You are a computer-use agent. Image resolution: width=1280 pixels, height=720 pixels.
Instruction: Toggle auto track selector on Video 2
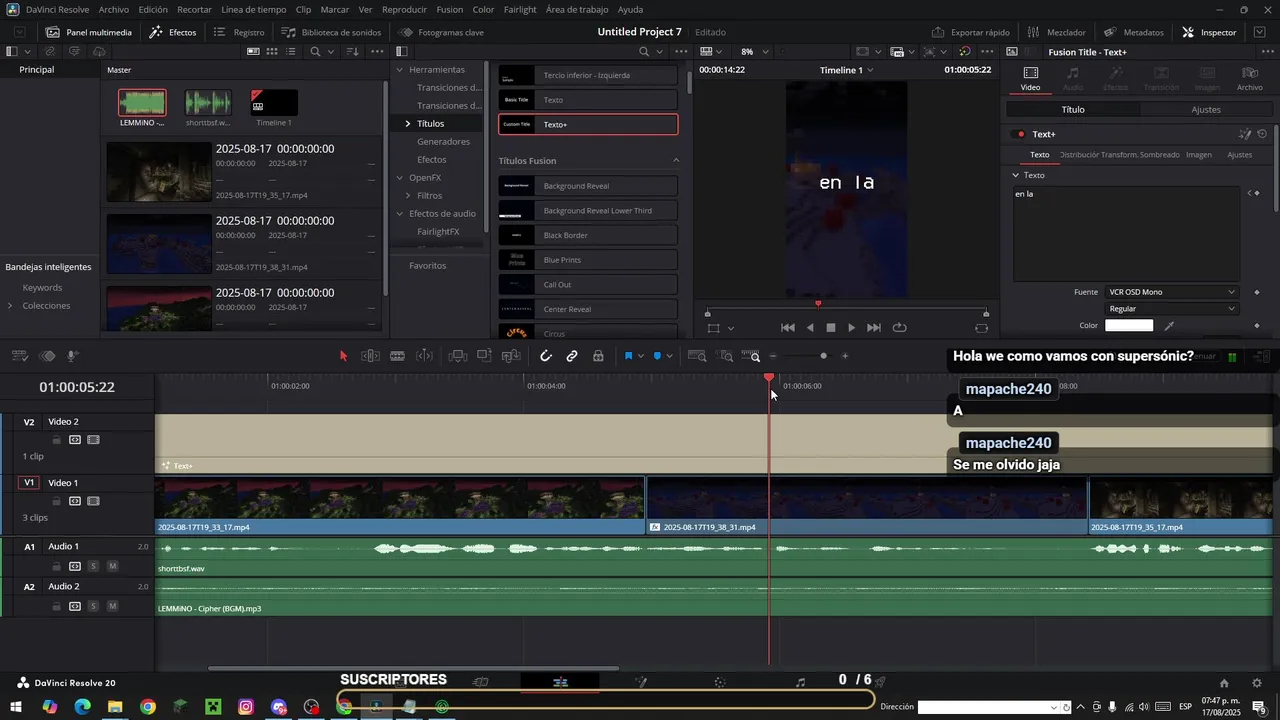tap(75, 440)
